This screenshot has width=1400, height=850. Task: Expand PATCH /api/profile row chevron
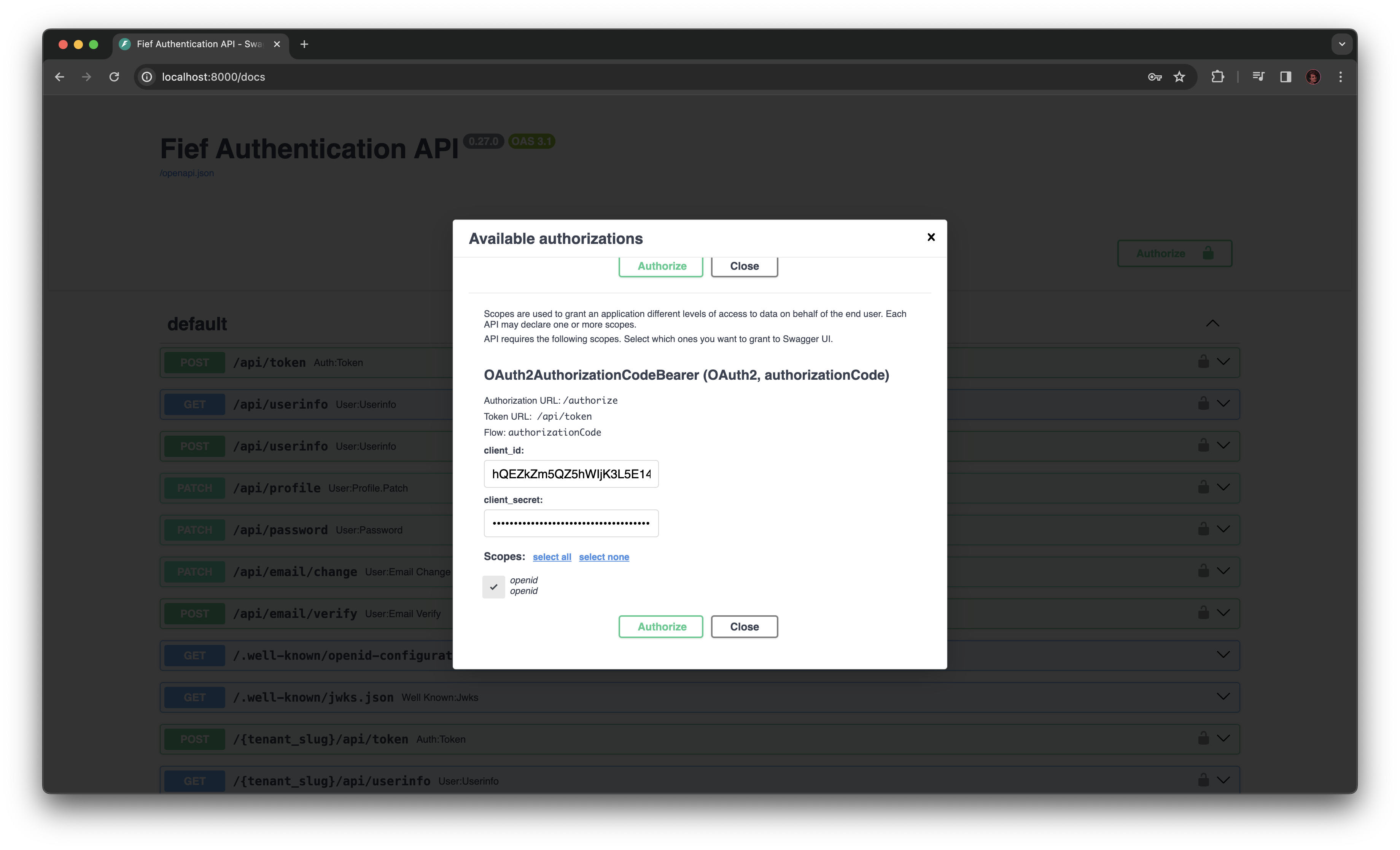[1223, 487]
